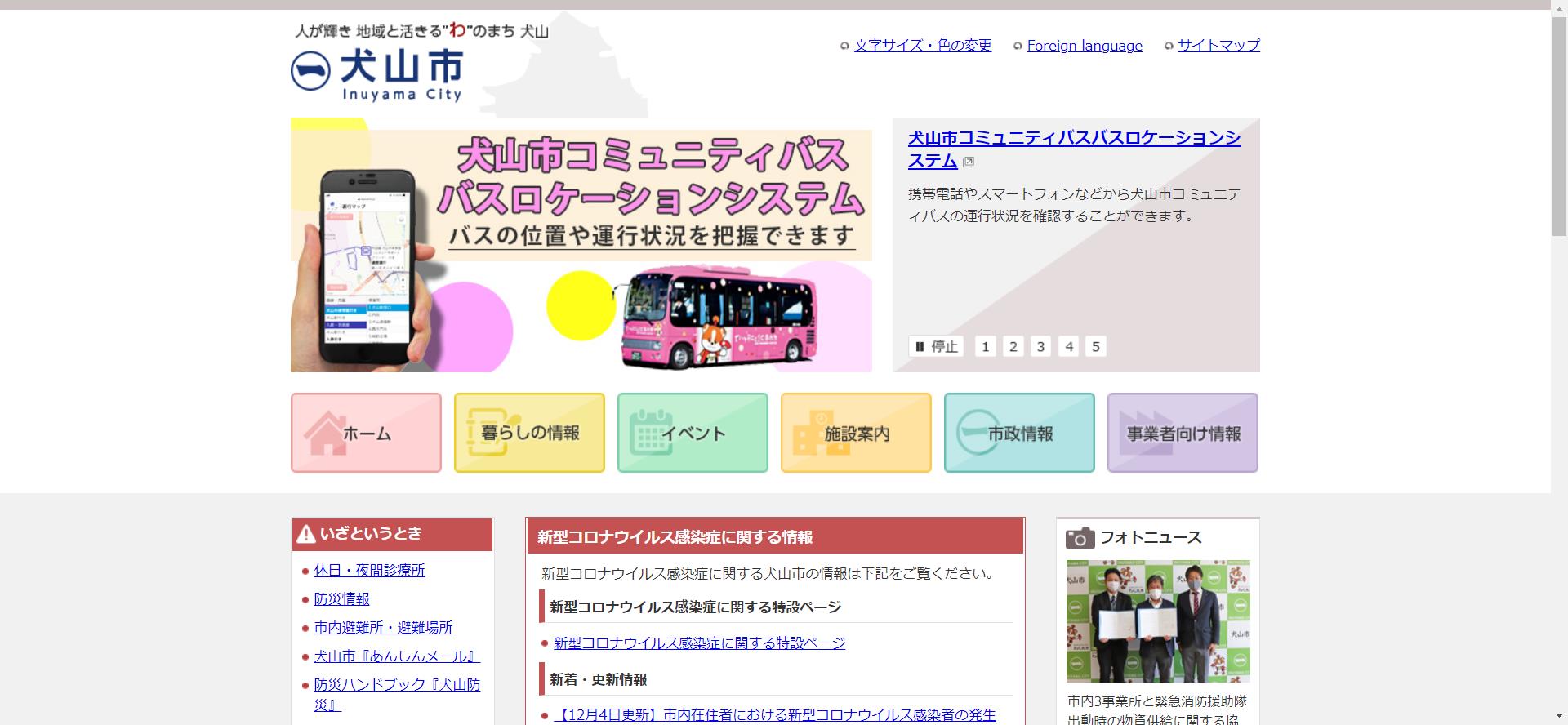1568x725 pixels.
Task: Pause the slideshow with the 停止 button
Action: pos(936,346)
